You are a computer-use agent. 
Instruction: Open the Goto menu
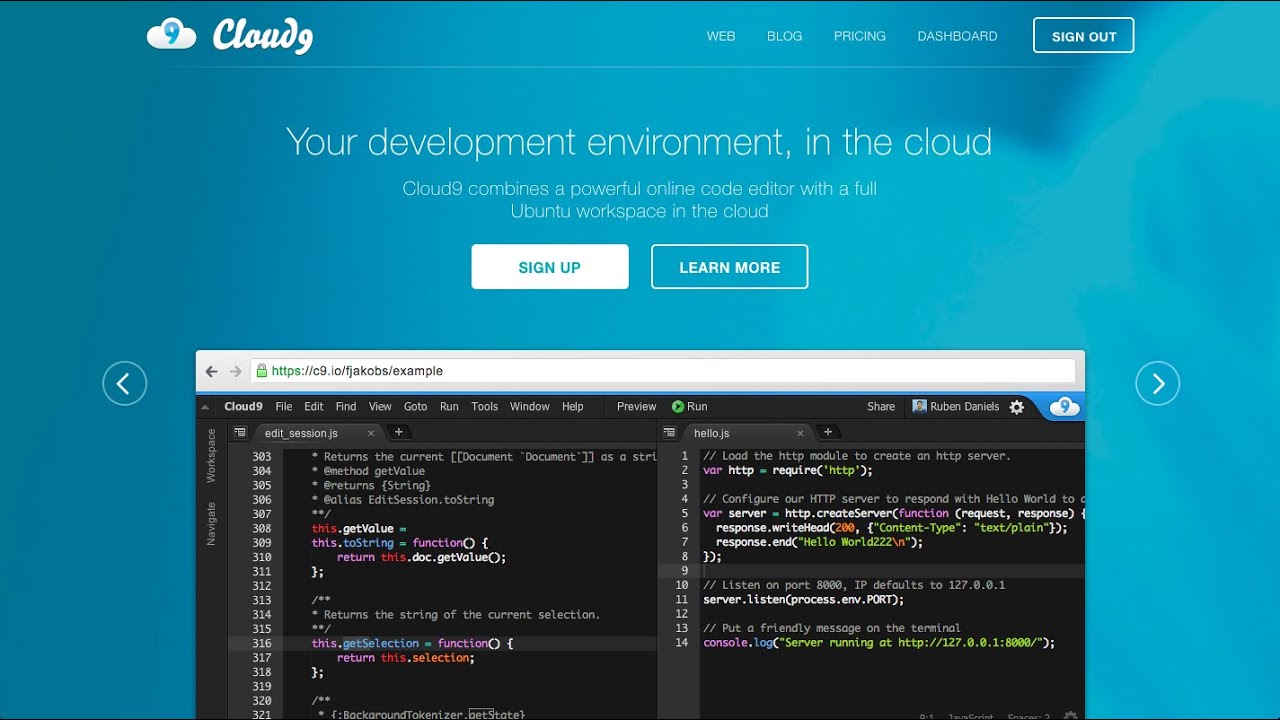point(415,406)
